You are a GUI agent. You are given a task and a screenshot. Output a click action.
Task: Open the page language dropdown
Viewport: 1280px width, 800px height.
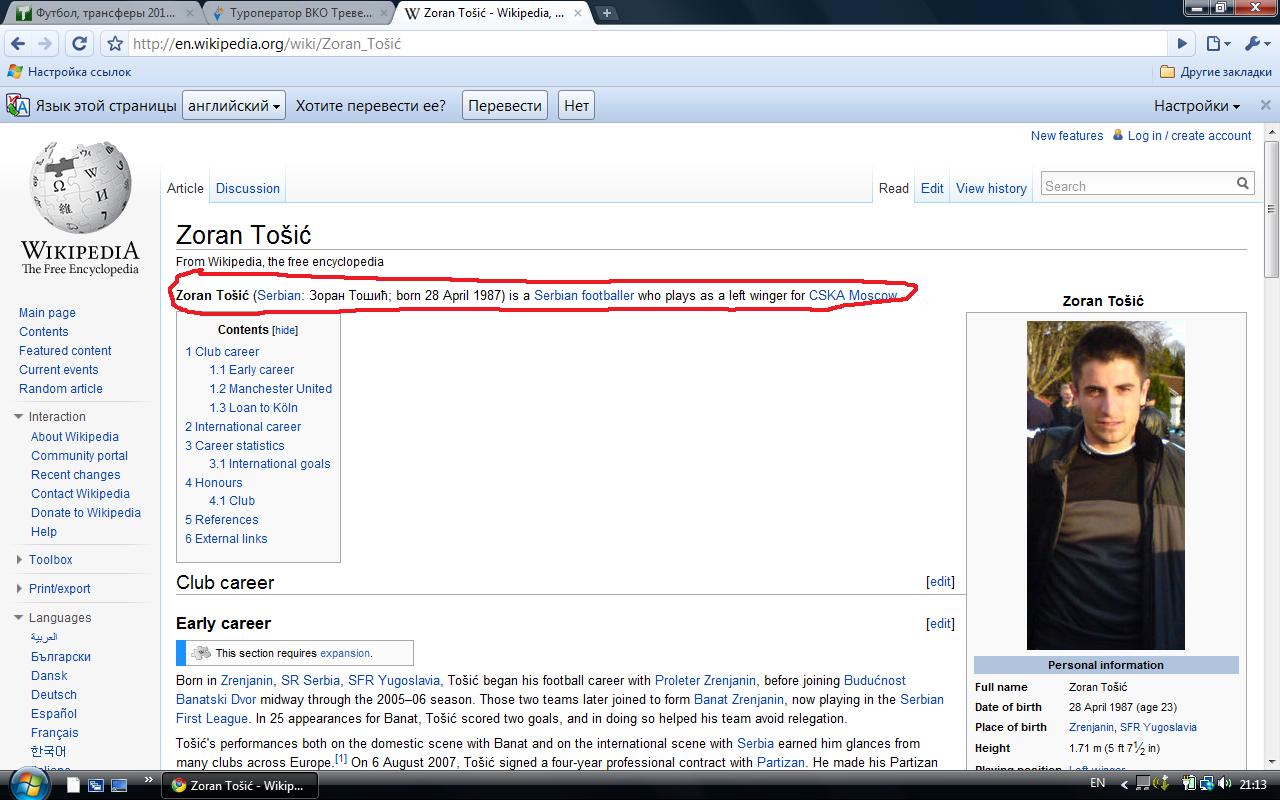tap(234, 106)
